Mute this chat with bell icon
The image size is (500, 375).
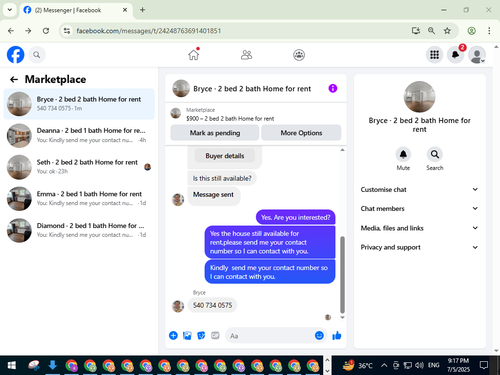(403, 154)
